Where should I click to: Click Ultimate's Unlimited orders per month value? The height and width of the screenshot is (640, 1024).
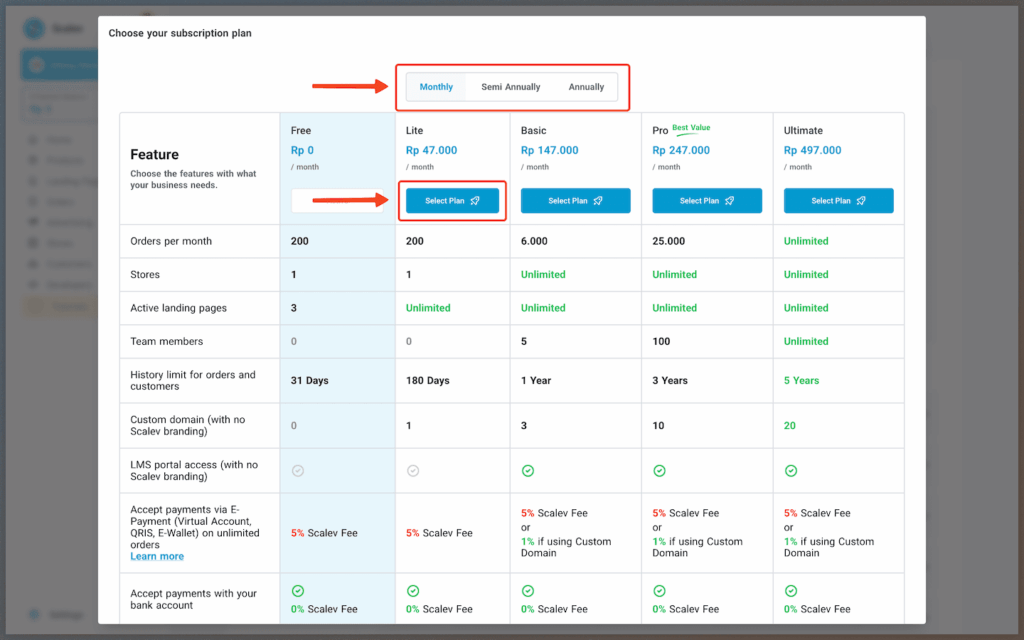806,241
